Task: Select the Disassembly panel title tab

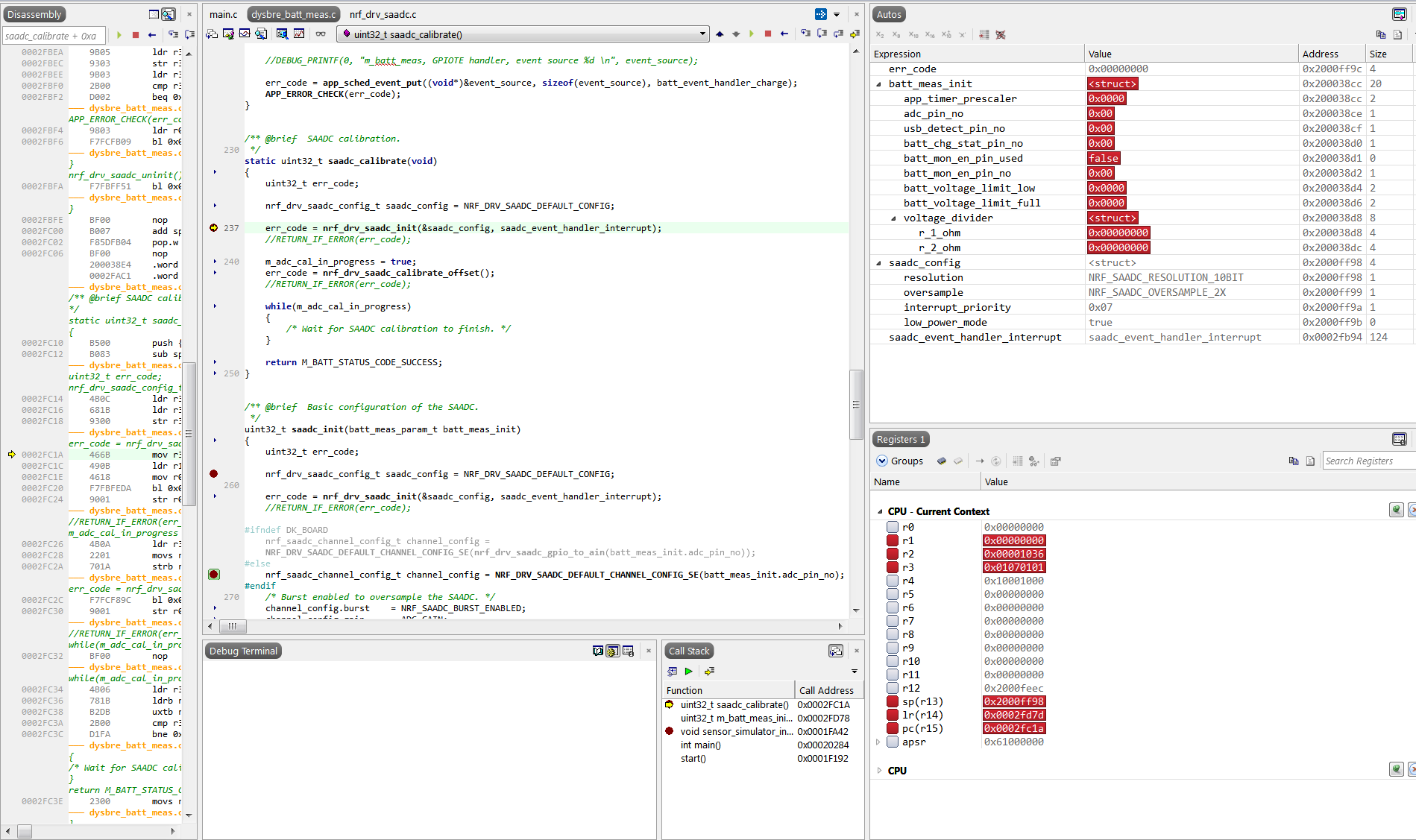Action: [x=34, y=14]
